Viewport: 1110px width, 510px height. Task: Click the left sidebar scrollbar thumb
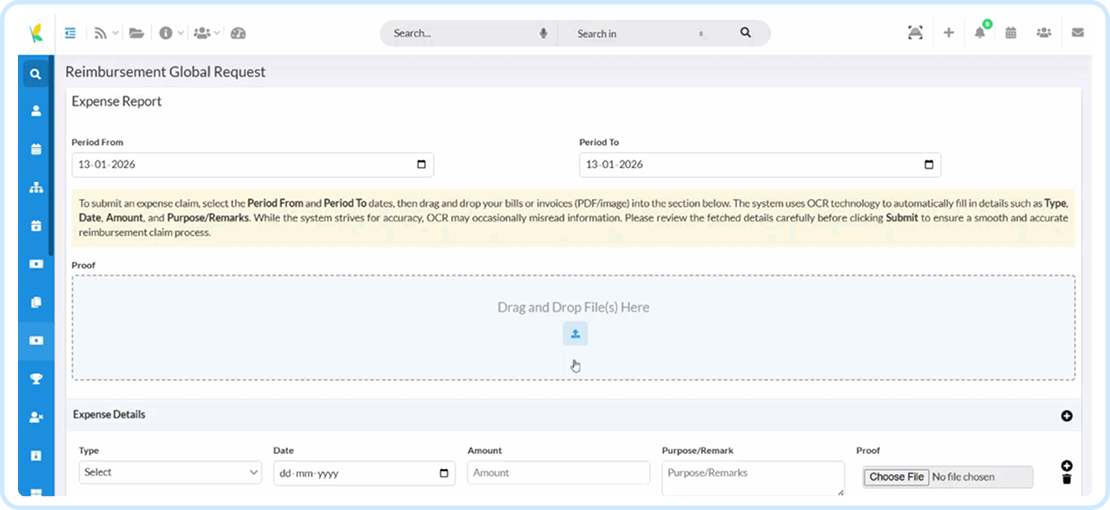point(51,156)
